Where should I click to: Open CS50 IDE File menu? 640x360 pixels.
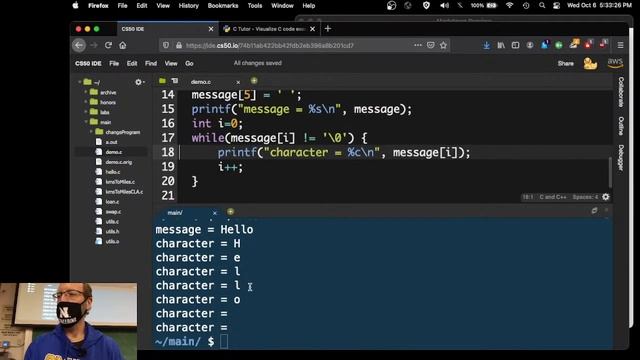[114, 64]
